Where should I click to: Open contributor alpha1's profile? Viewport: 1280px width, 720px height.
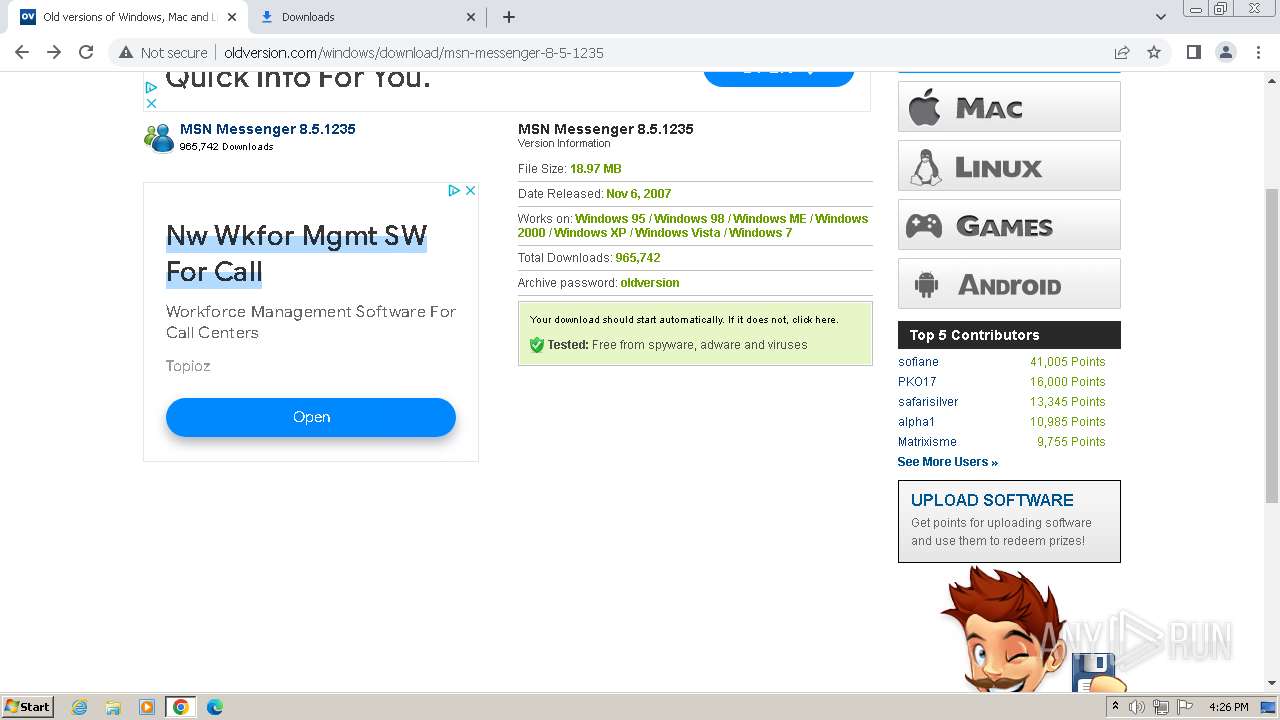pos(916,422)
